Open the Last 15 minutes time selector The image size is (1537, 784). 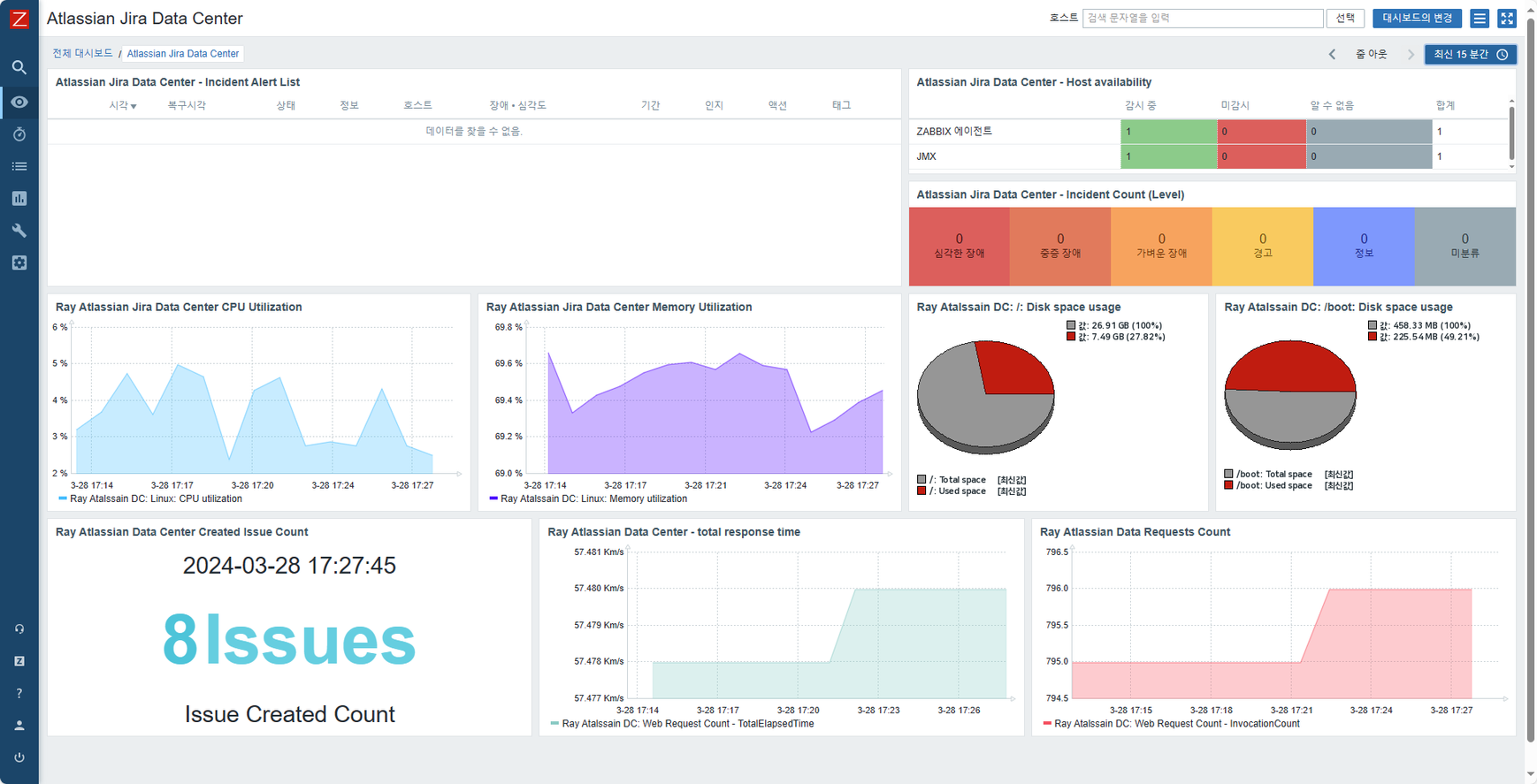pos(1471,54)
